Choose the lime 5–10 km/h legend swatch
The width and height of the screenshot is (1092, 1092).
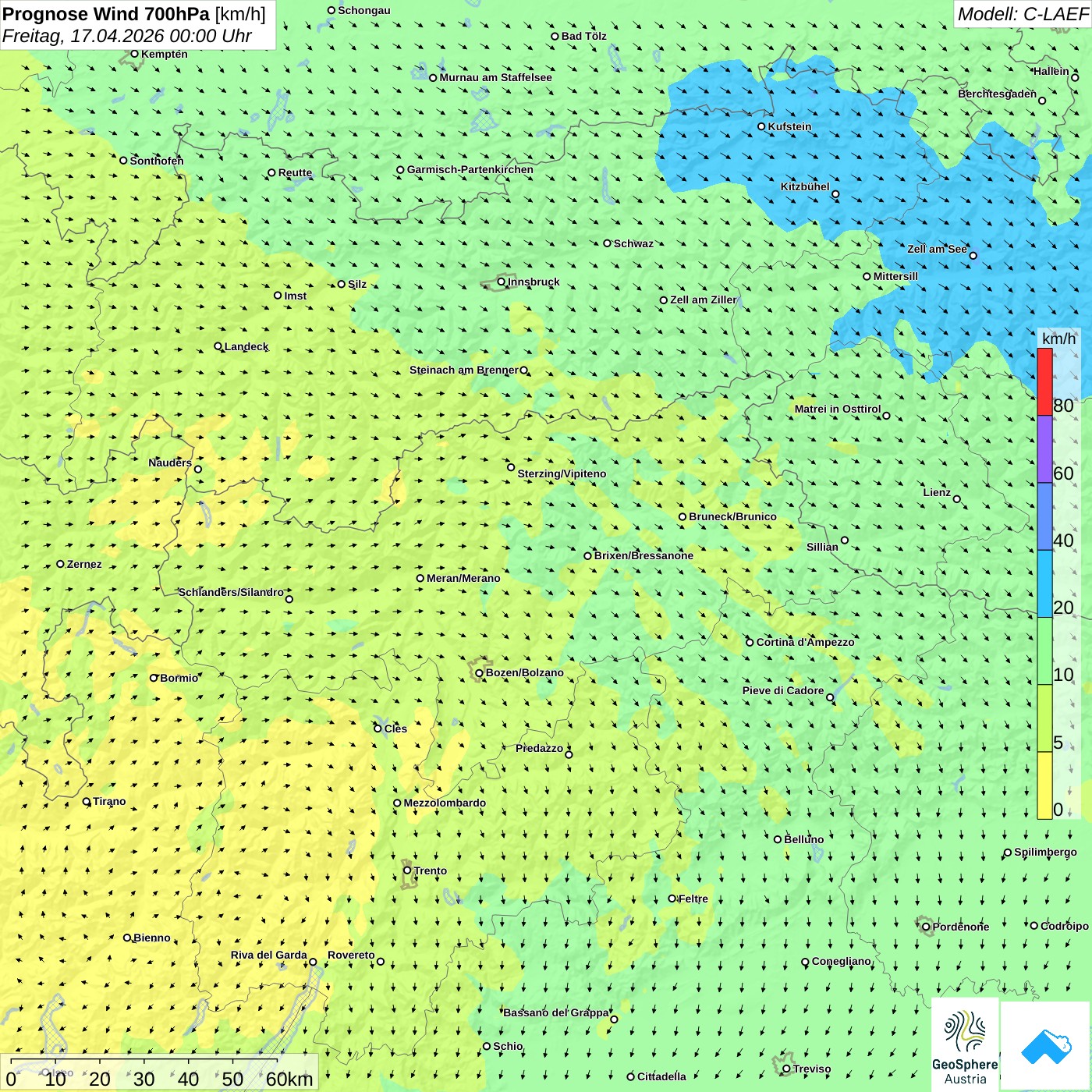(1044, 718)
